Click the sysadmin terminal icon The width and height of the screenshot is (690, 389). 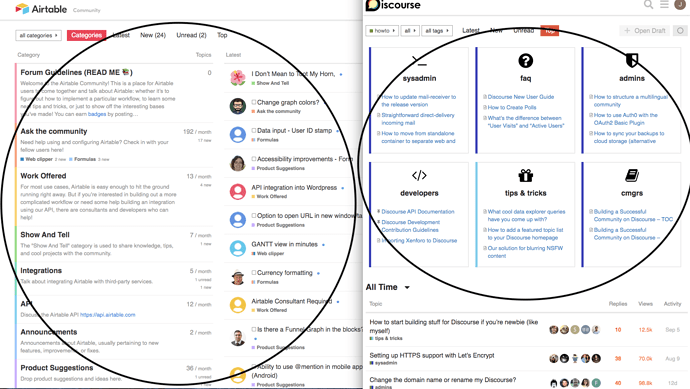[419, 61]
